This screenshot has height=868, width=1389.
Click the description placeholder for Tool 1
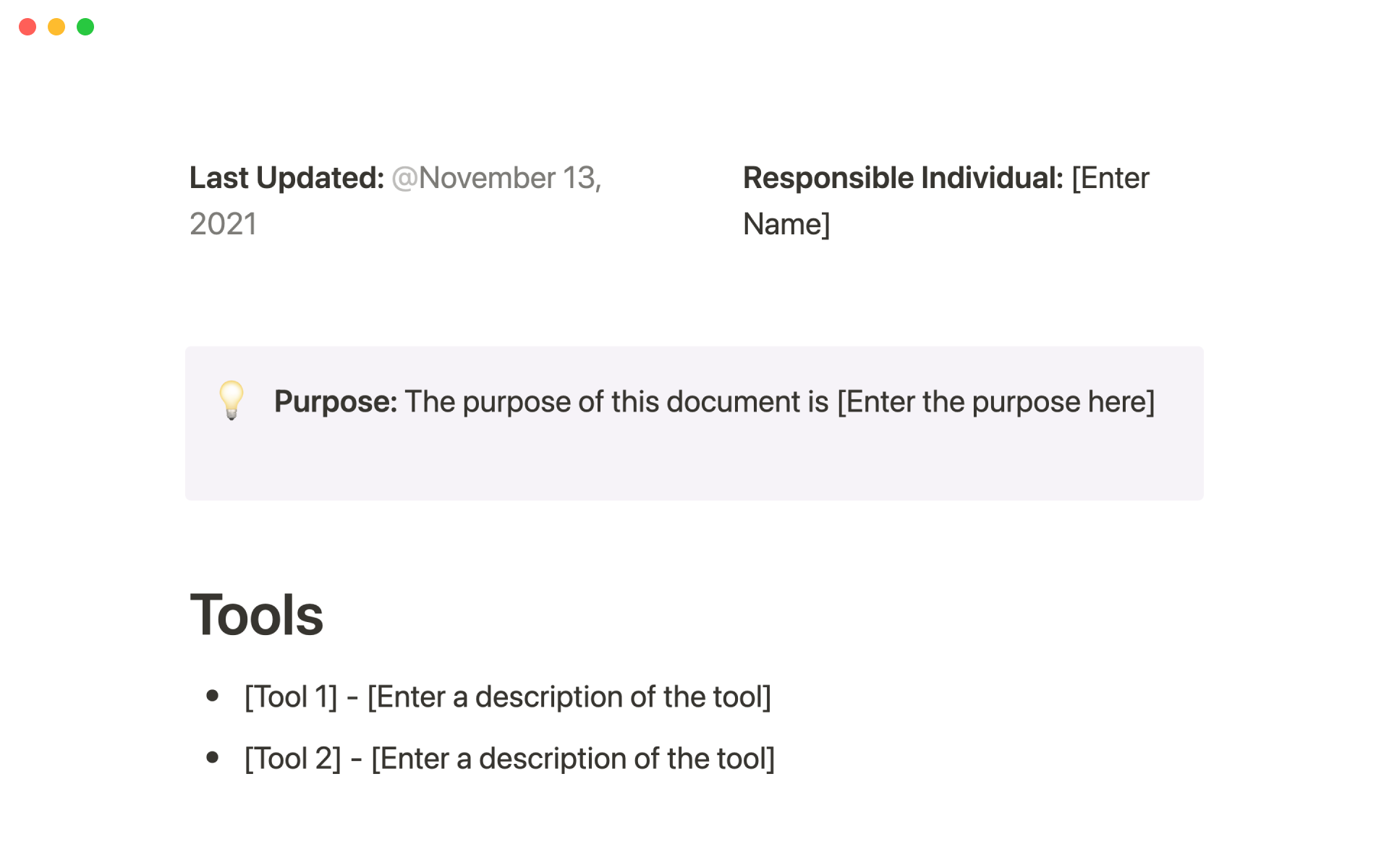569,697
